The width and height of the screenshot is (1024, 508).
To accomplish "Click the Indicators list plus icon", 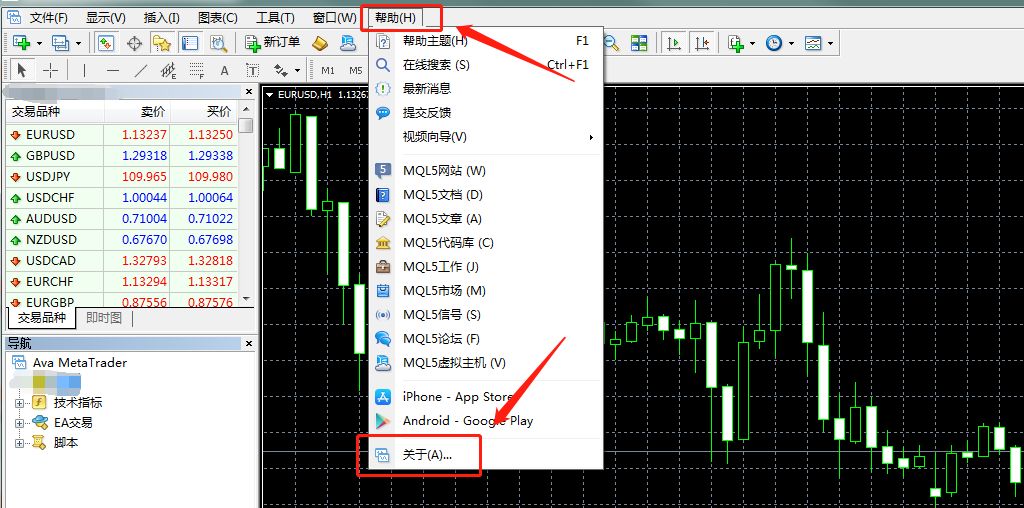I will 736,43.
